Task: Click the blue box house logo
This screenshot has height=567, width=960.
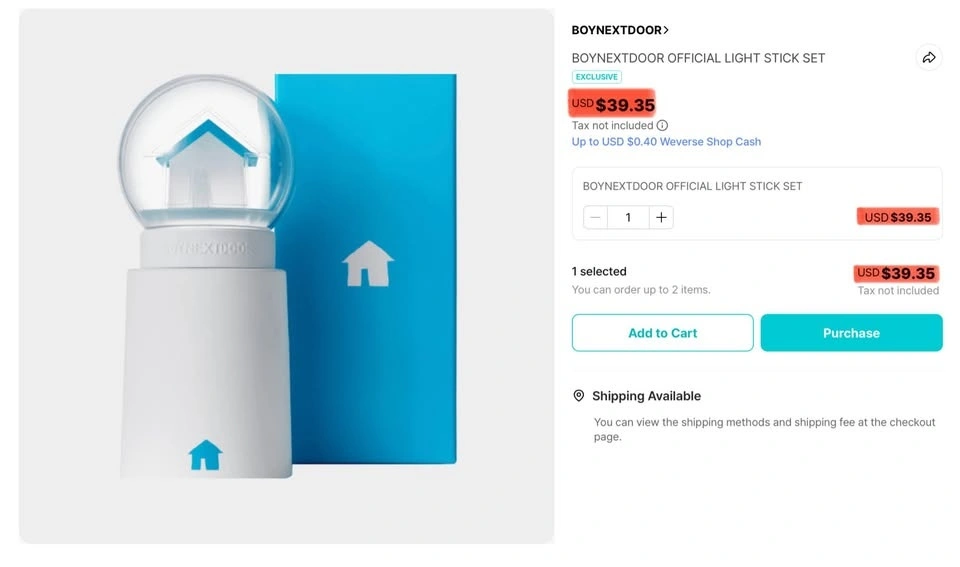Action: tap(367, 263)
